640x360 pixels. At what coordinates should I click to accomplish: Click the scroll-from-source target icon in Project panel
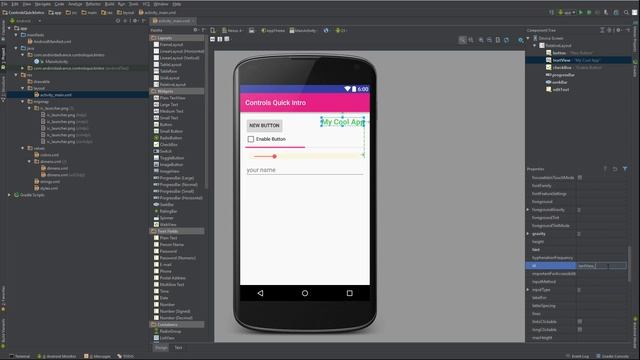[x=118, y=21]
